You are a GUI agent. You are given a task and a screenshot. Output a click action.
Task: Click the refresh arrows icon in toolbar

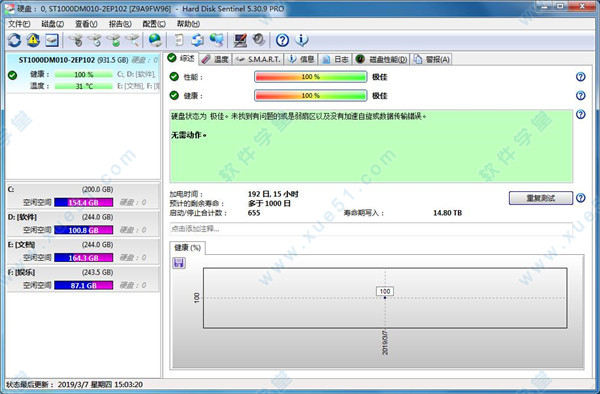15,40
